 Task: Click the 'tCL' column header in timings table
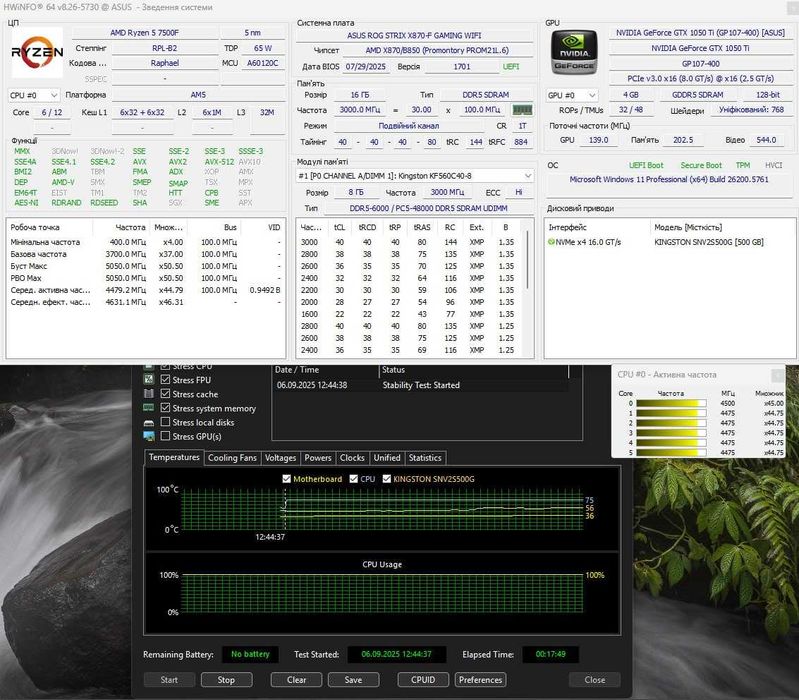pos(339,227)
